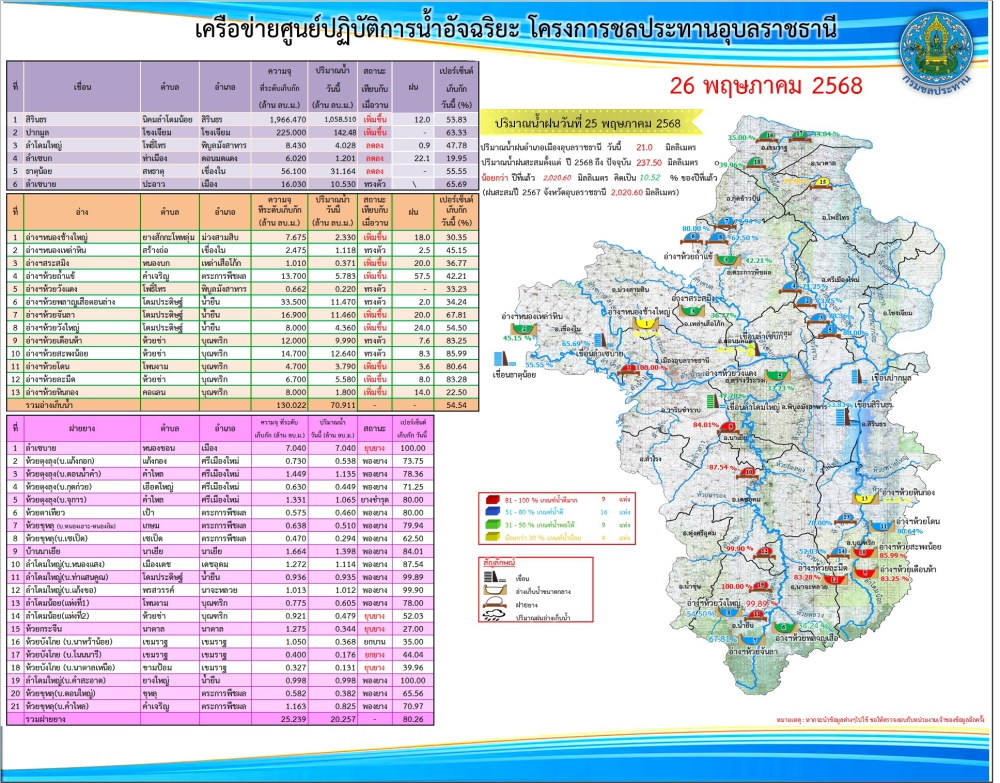Click the red date 26 พฤษภาคม 2568
Viewport: 1000px width, 783px height.
click(765, 85)
